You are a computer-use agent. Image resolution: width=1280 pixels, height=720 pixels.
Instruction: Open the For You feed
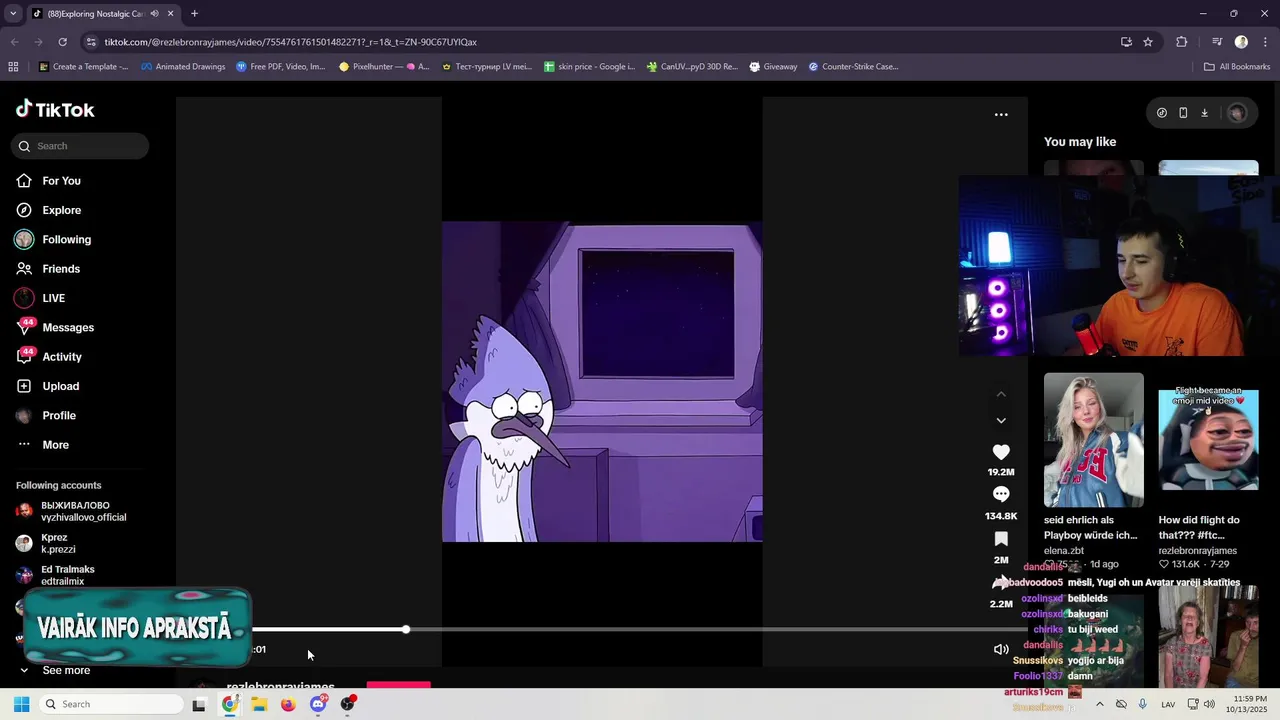(62, 181)
